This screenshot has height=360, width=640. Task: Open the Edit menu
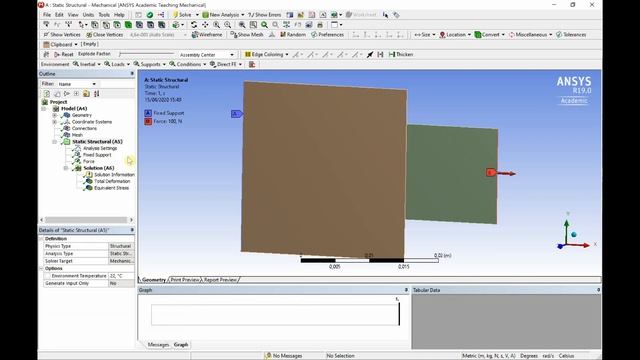click(59, 15)
